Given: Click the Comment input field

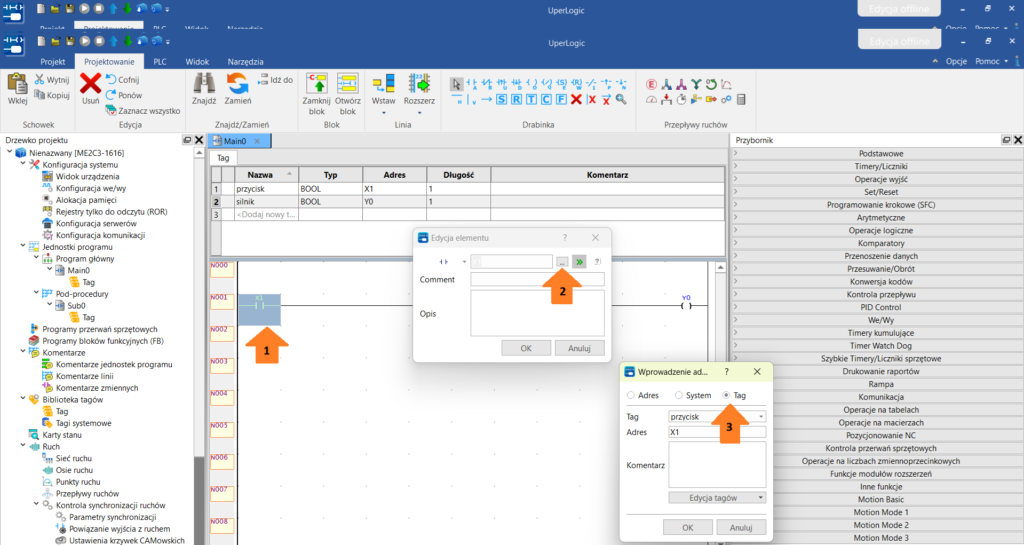Looking at the screenshot, I should click(537, 279).
